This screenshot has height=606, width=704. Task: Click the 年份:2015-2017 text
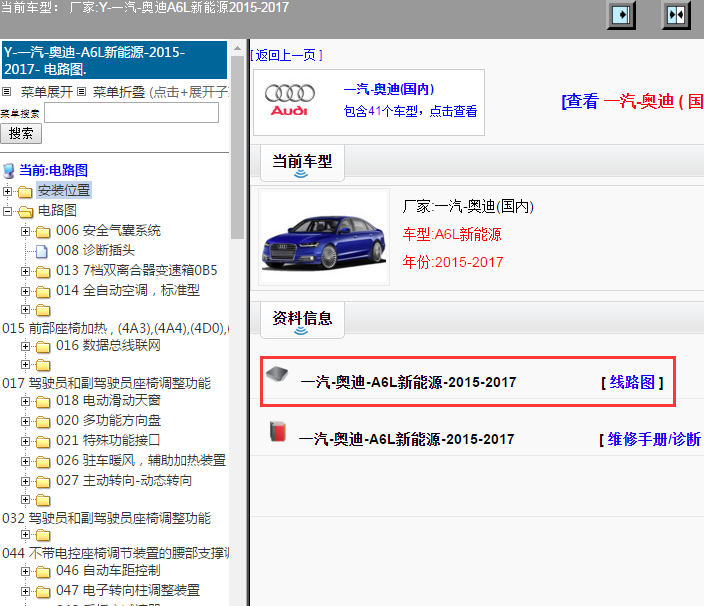(453, 262)
